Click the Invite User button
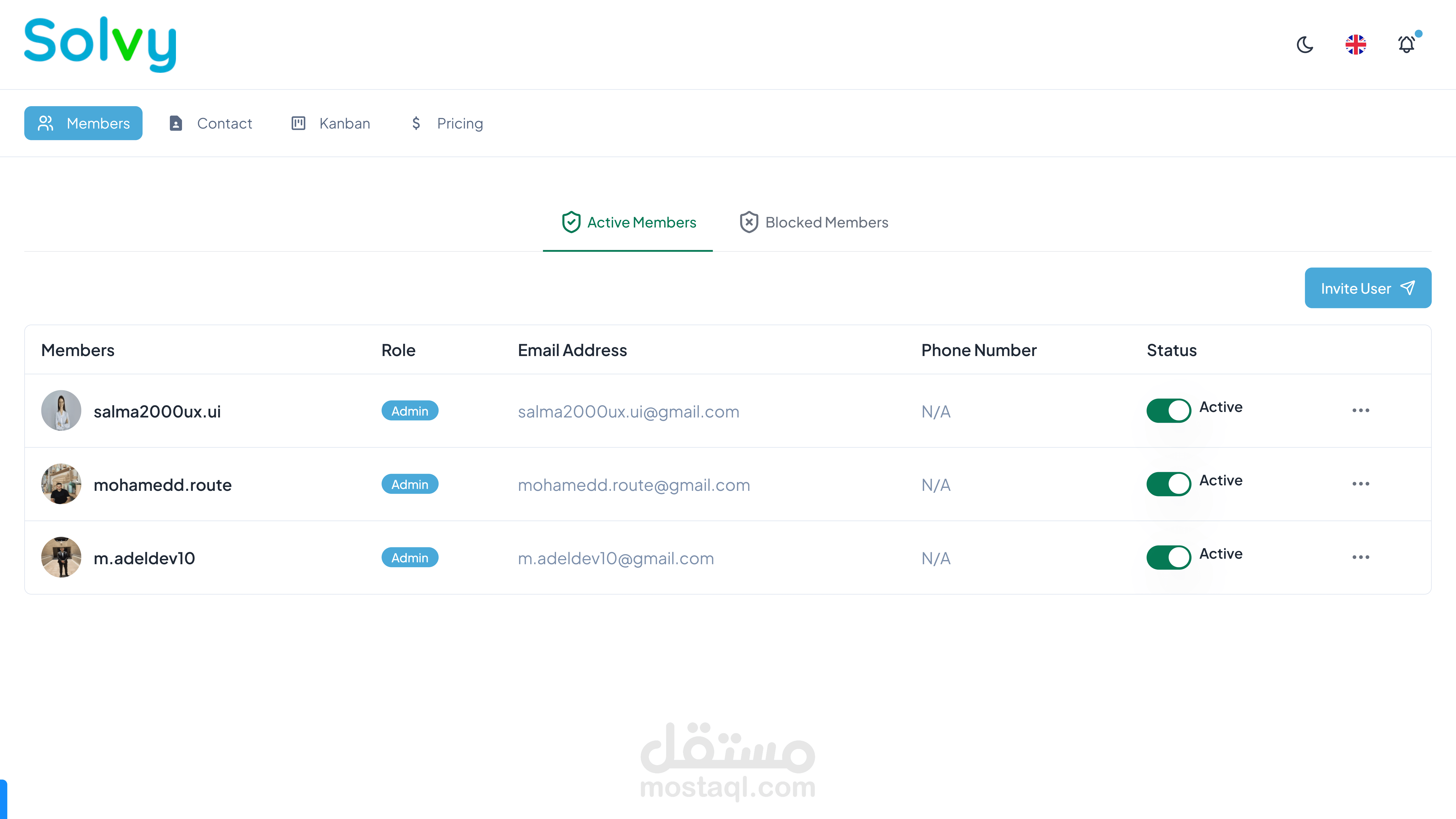 (1367, 288)
